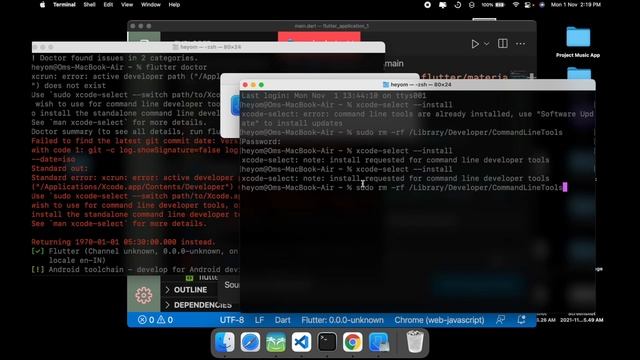This screenshot has height=360, width=640.
Task: Open date and time Mon 1 Nov
Action: tap(576, 5)
